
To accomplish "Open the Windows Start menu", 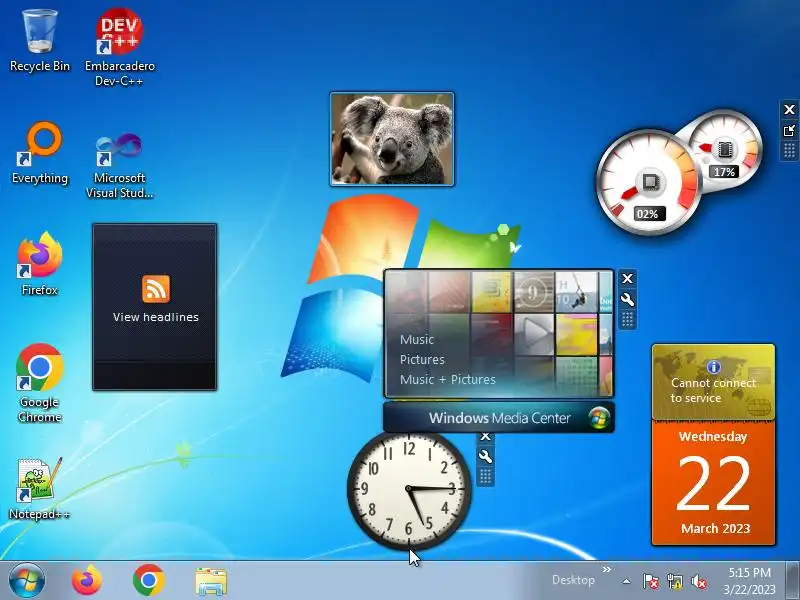I will pyautogui.click(x=27, y=581).
